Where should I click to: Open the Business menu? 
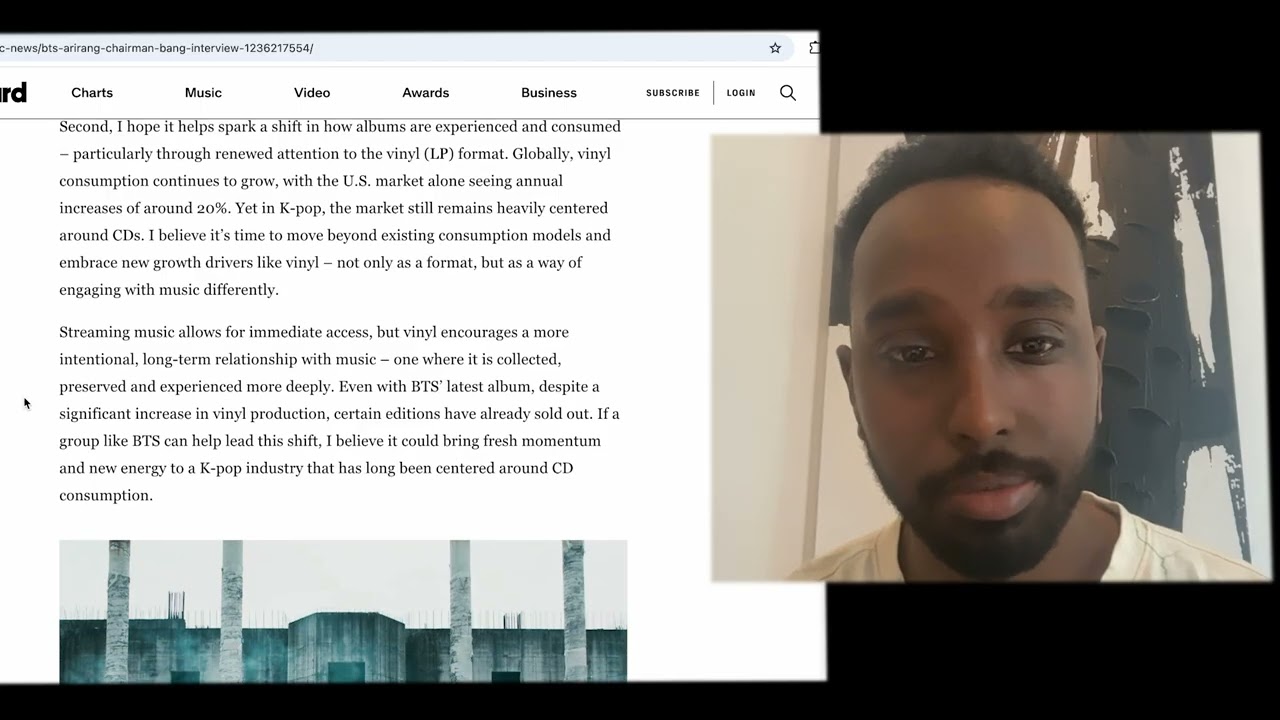tap(549, 93)
